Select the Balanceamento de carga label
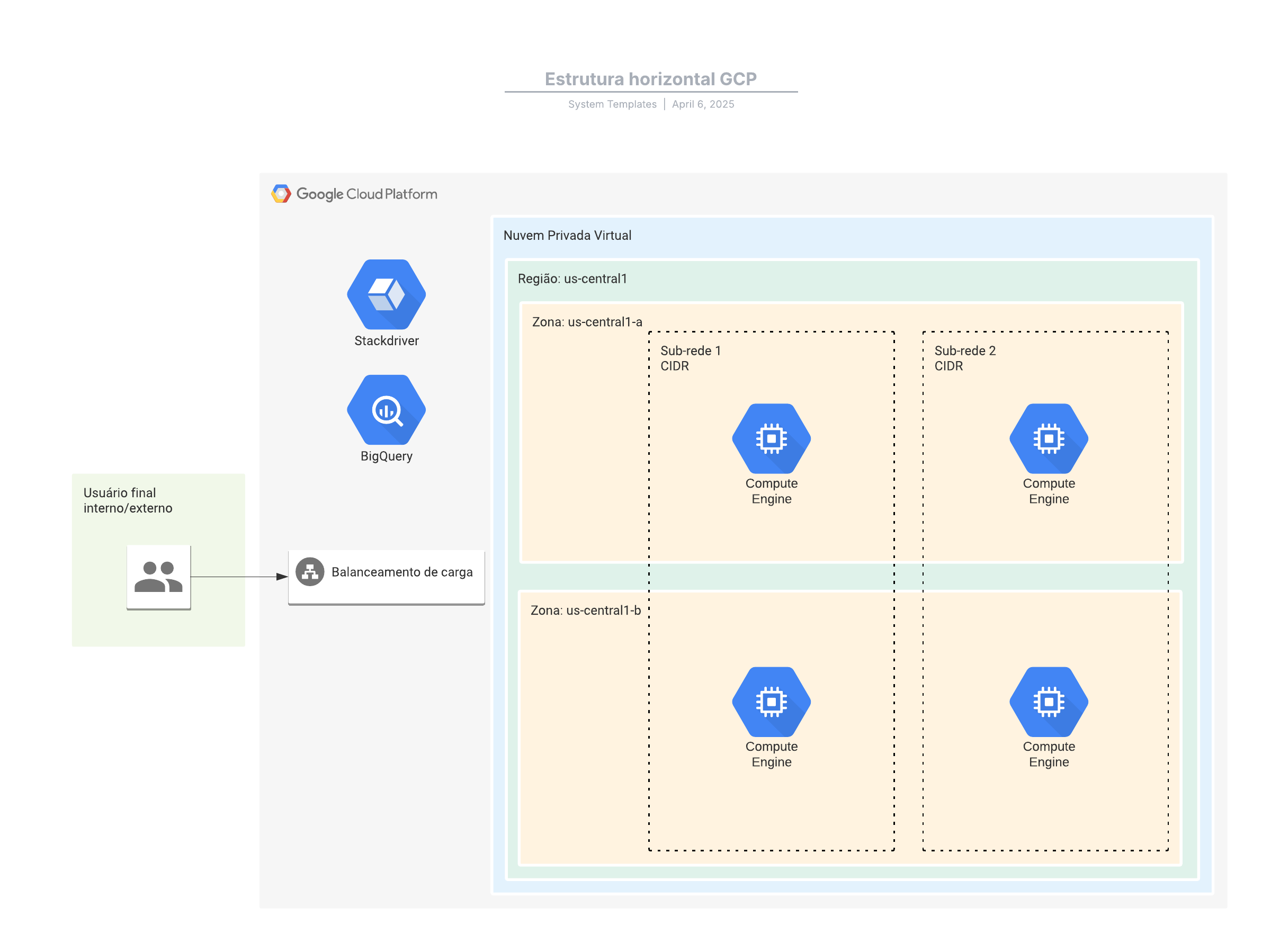Screen dimensions: 1271x952 click(x=401, y=572)
